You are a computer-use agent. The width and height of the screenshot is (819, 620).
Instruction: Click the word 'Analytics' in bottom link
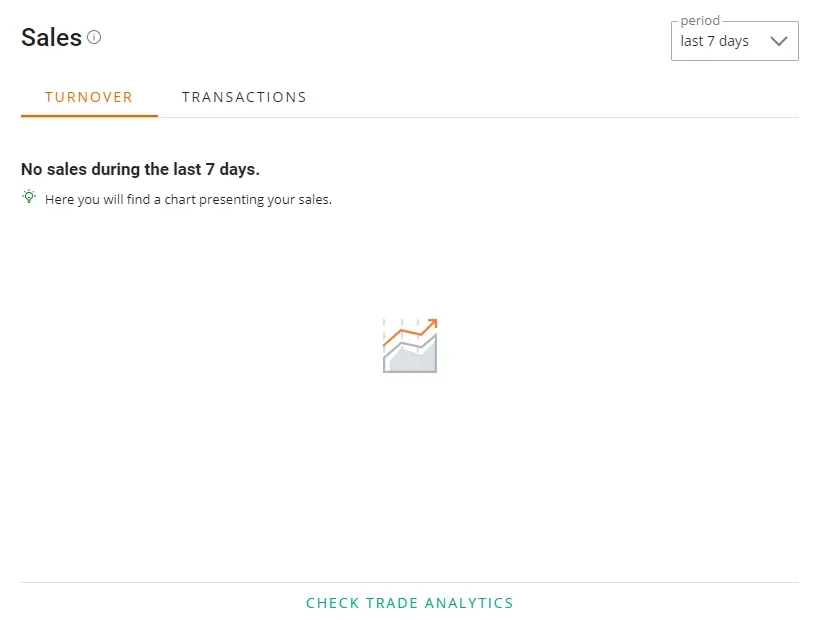[x=469, y=603]
